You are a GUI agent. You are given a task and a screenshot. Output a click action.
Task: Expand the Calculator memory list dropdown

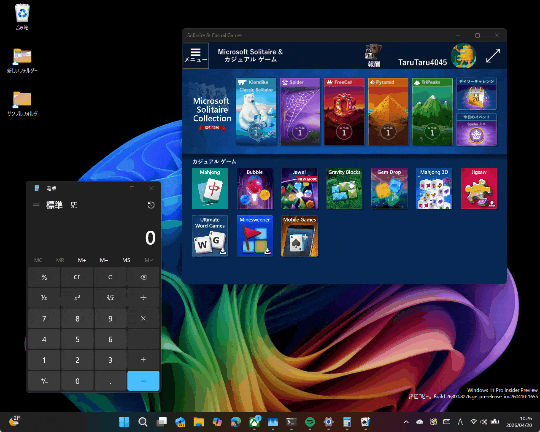tap(149, 260)
